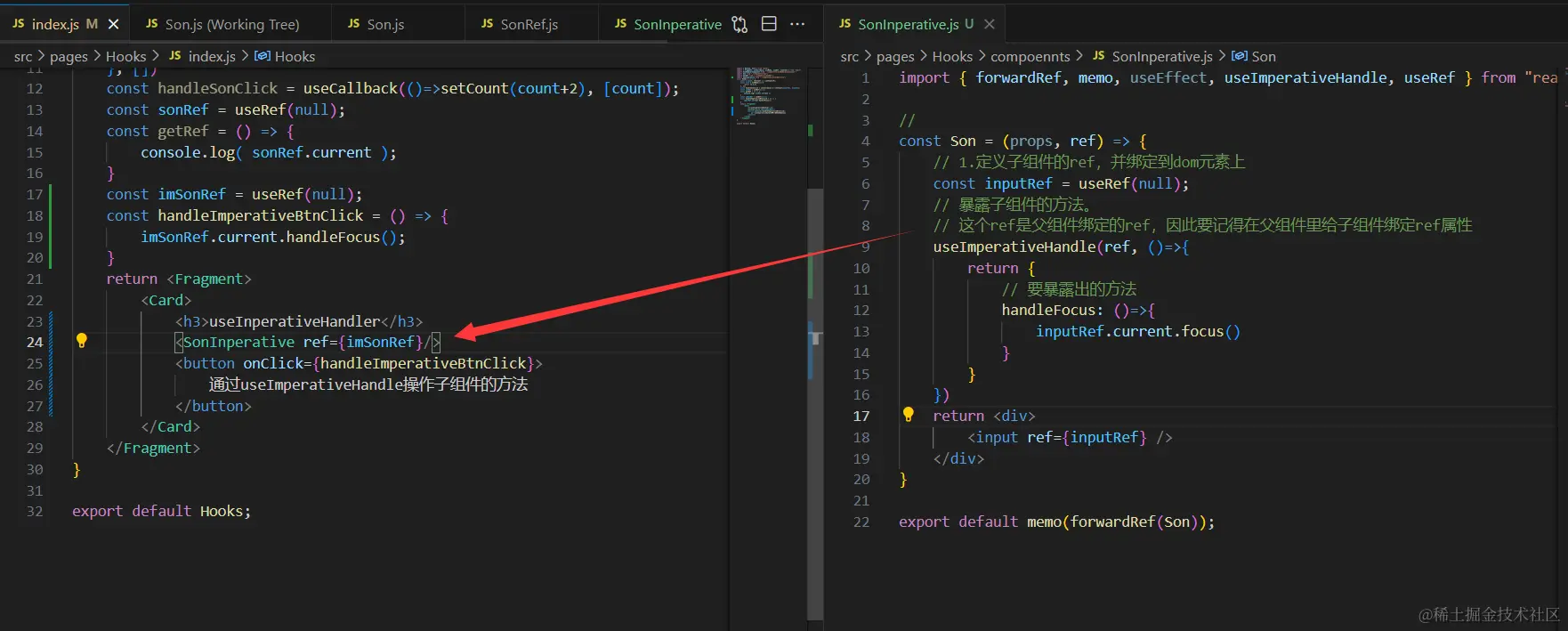The width and height of the screenshot is (1568, 631).
Task: Switch to the SonRef.js tab
Action: [529, 24]
